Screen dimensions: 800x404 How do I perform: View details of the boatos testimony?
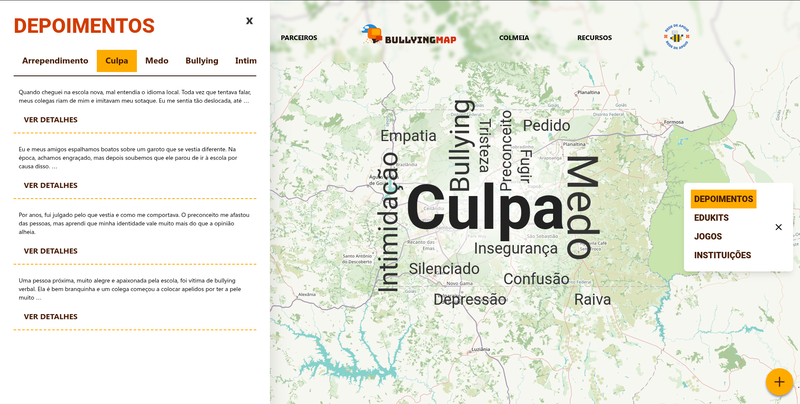(x=51, y=185)
